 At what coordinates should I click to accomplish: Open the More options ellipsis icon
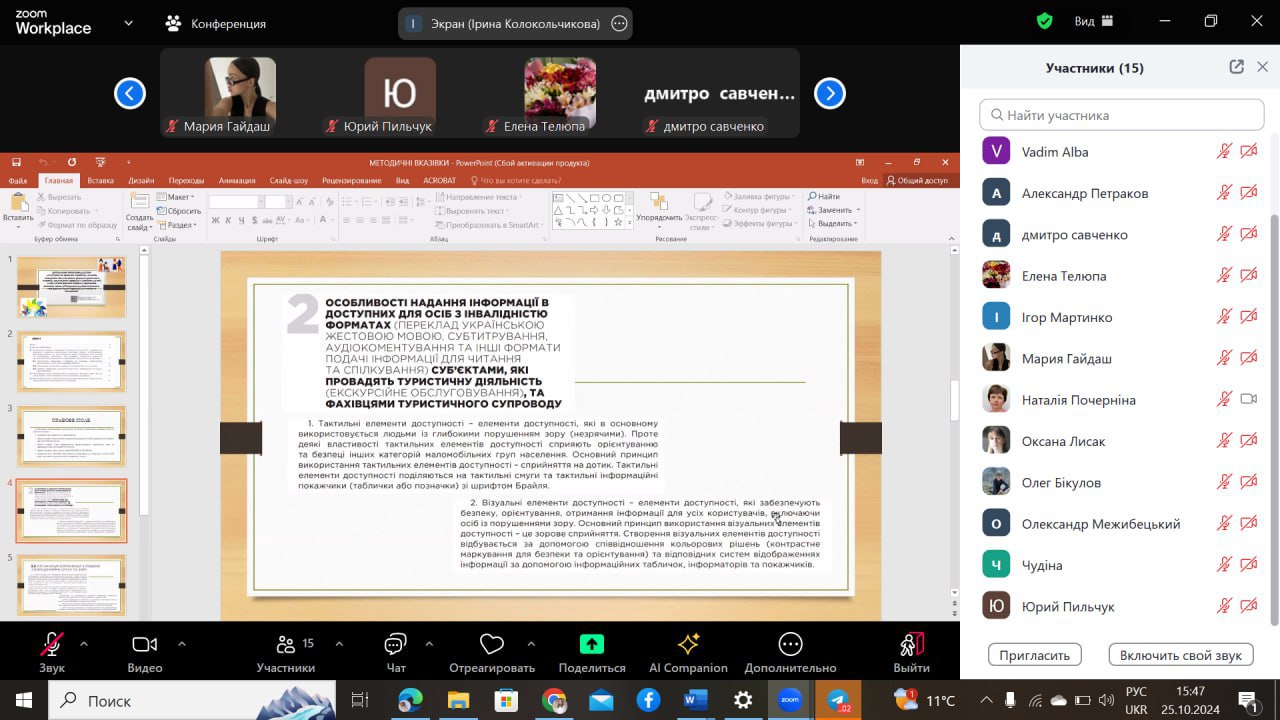point(790,645)
